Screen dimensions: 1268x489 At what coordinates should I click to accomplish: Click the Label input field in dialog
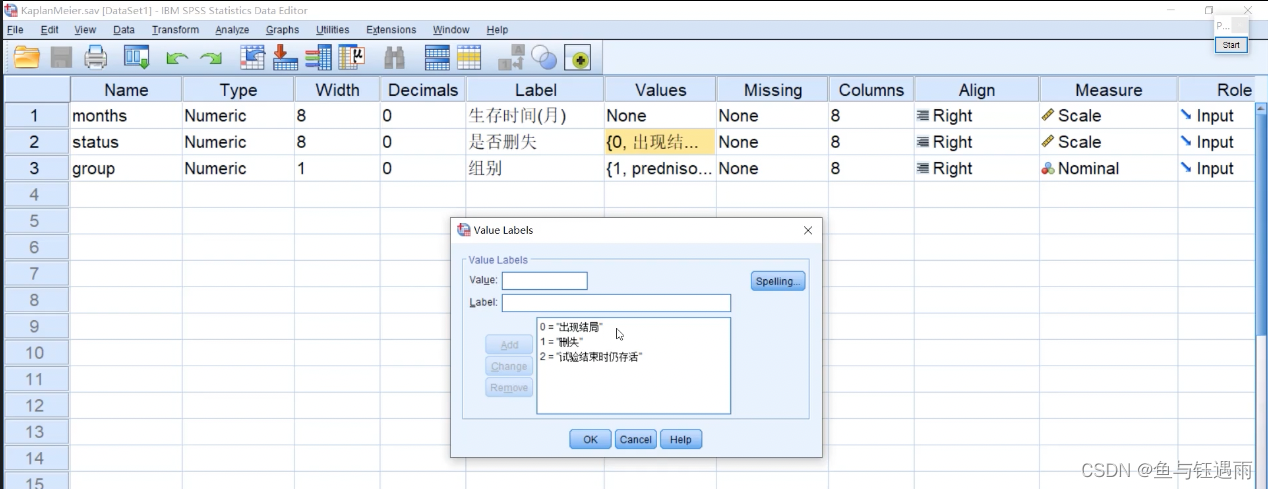616,303
